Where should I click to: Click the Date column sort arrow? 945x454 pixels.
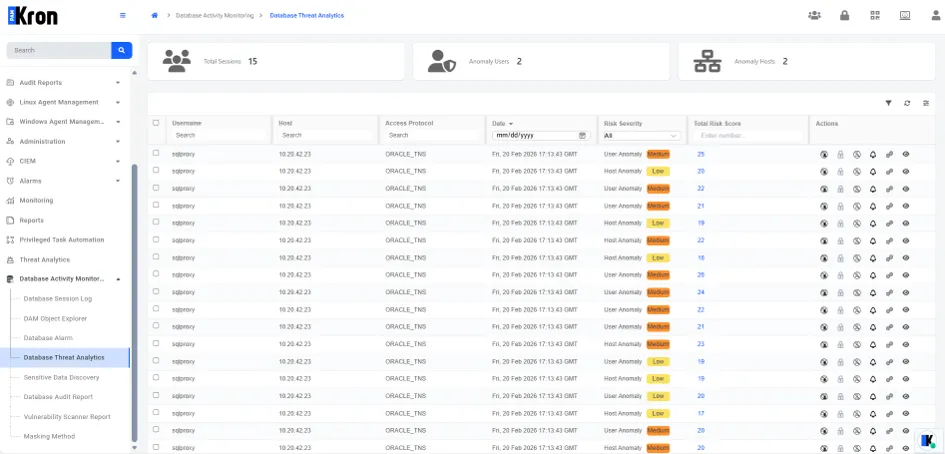coord(511,124)
